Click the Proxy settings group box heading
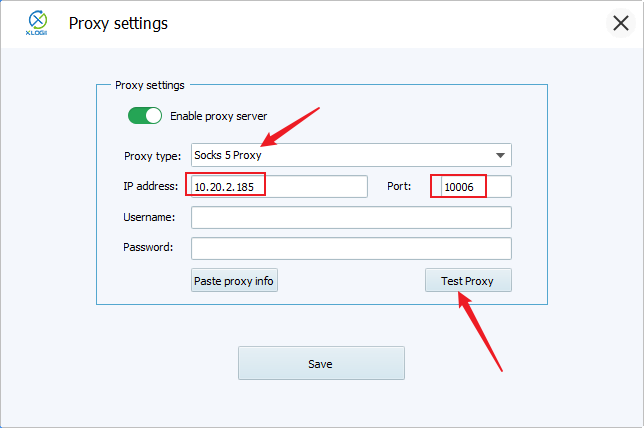 coord(150,85)
